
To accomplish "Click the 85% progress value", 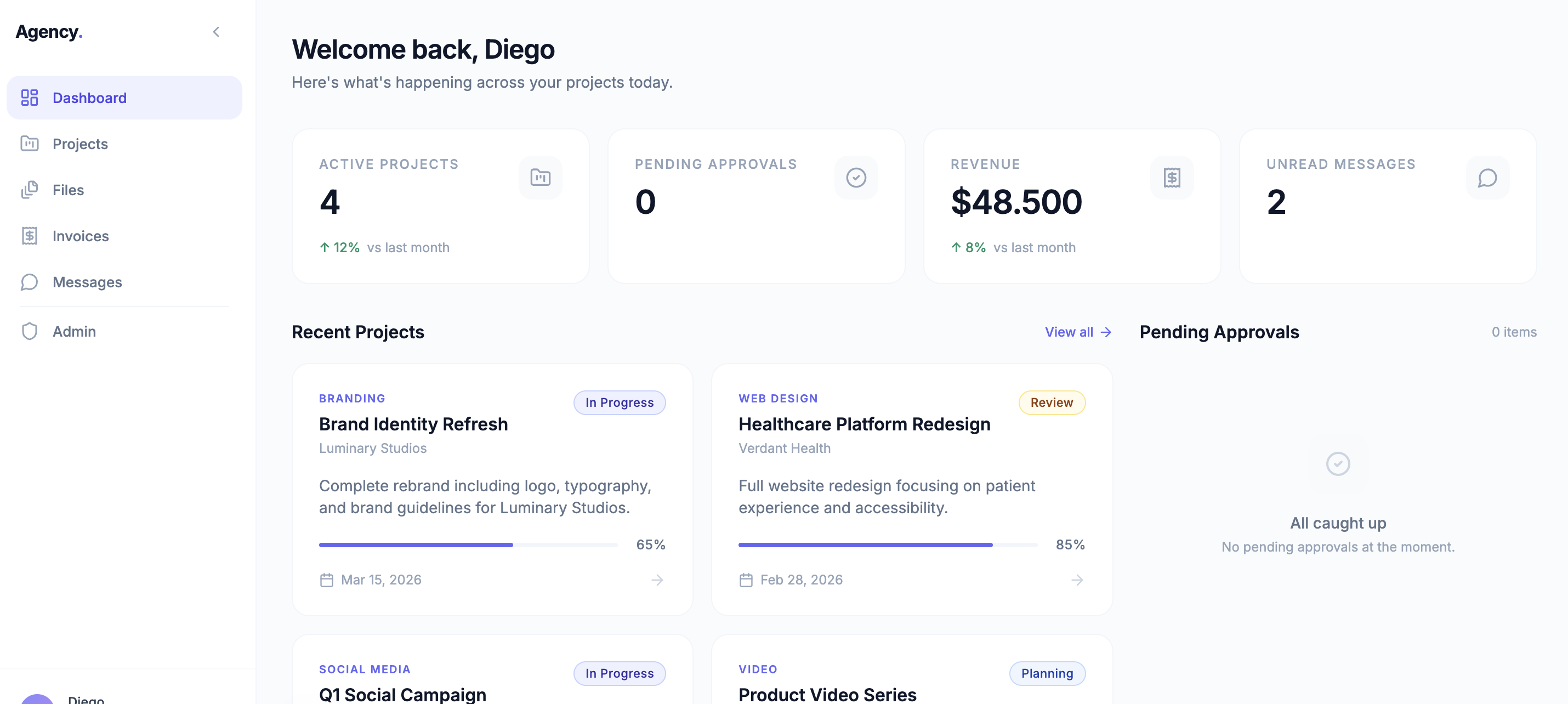I will (1070, 544).
